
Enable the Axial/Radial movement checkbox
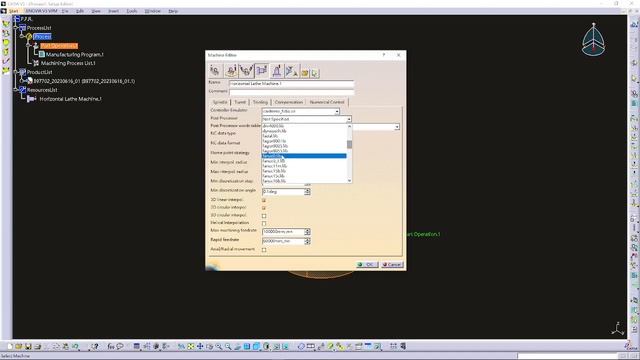264,250
